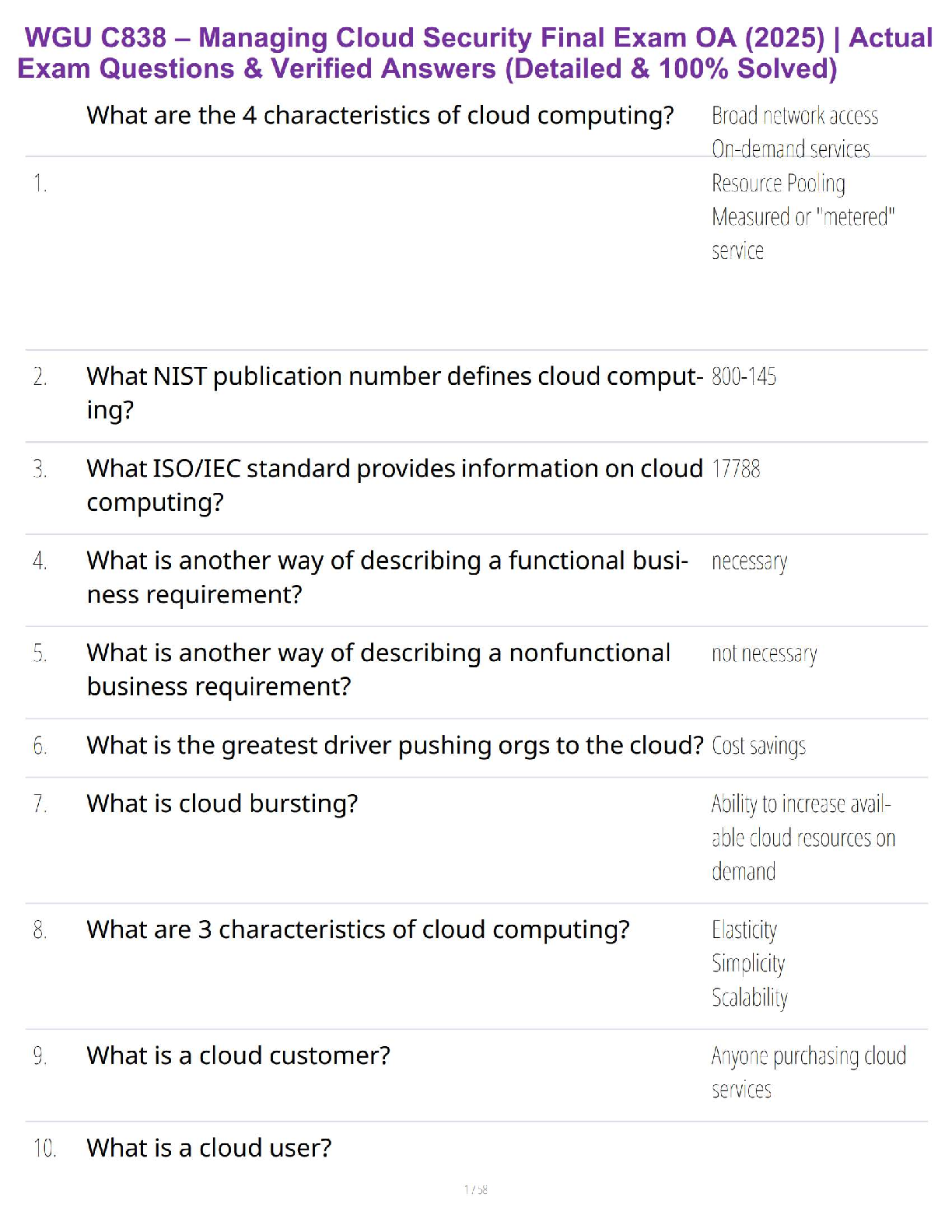Click the 'Scalability' answer text
The width and height of the screenshot is (952, 1232).
click(x=749, y=997)
